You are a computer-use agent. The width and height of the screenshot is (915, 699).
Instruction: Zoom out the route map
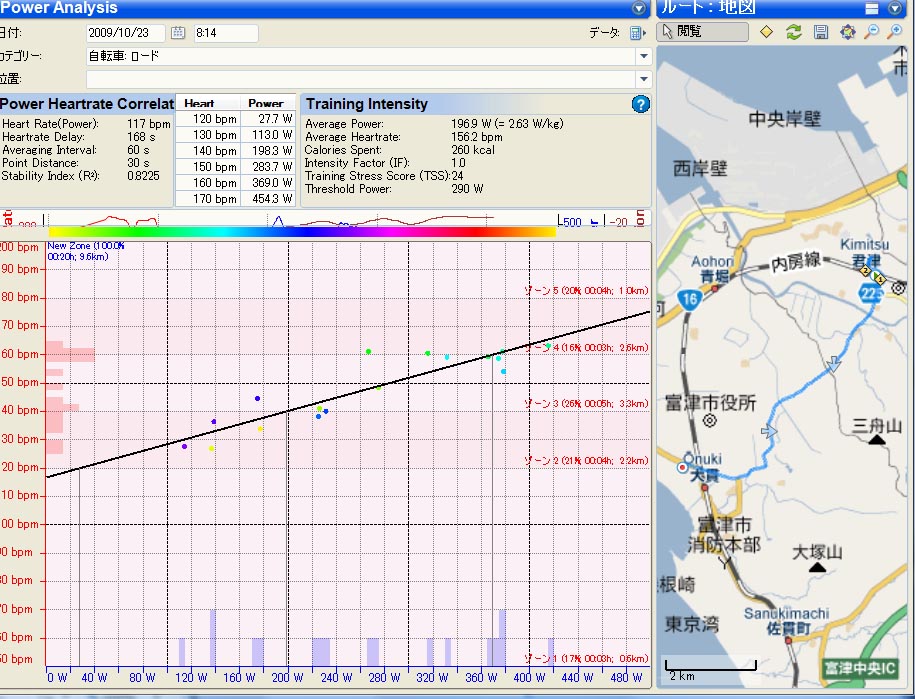click(872, 32)
